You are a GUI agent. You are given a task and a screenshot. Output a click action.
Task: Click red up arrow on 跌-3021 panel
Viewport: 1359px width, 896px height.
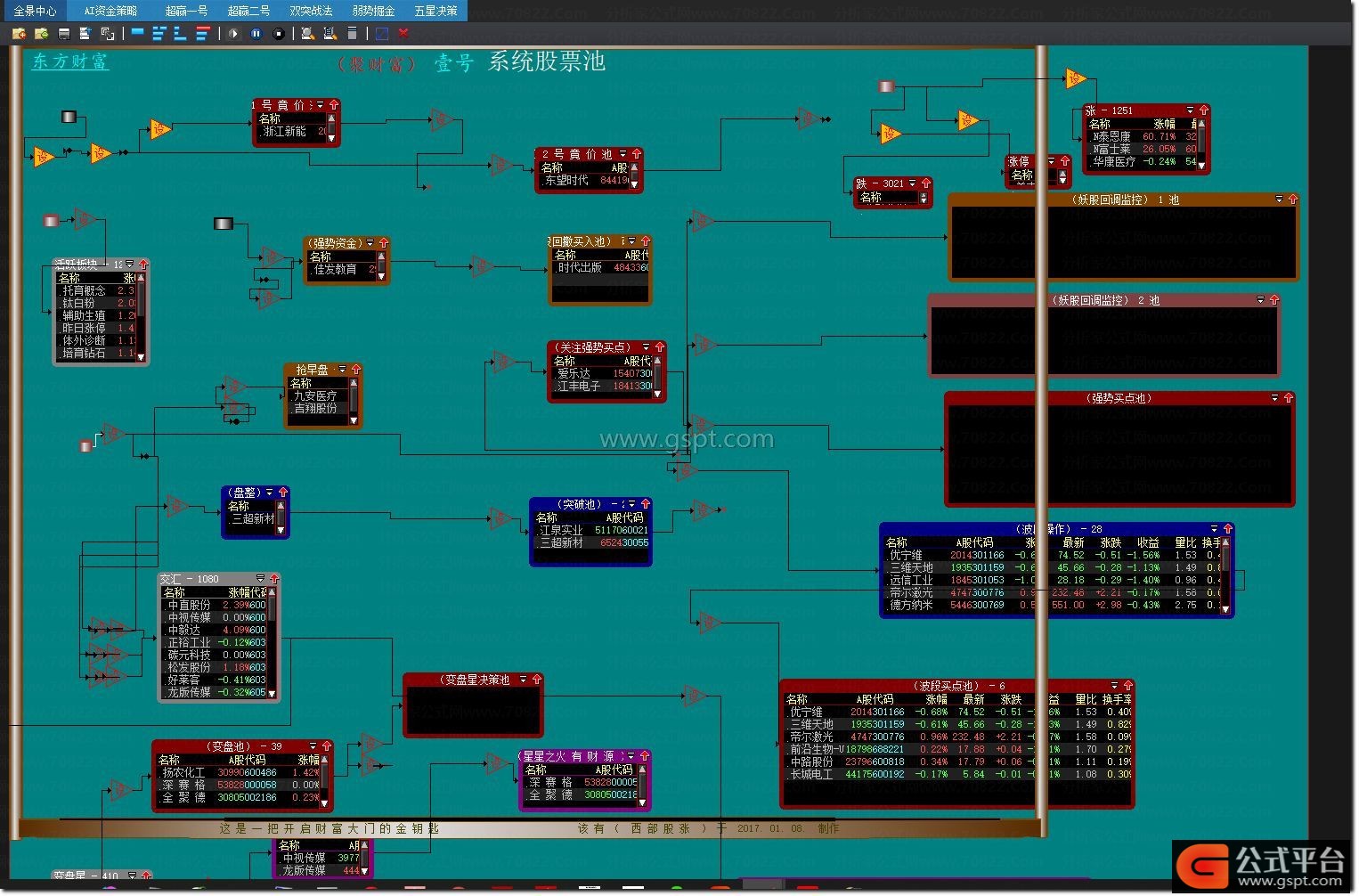point(925,183)
